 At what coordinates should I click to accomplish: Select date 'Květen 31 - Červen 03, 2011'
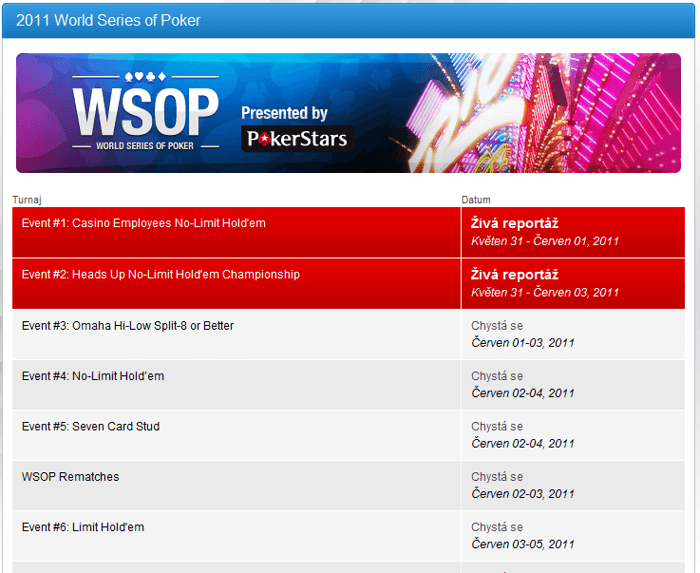point(545,292)
